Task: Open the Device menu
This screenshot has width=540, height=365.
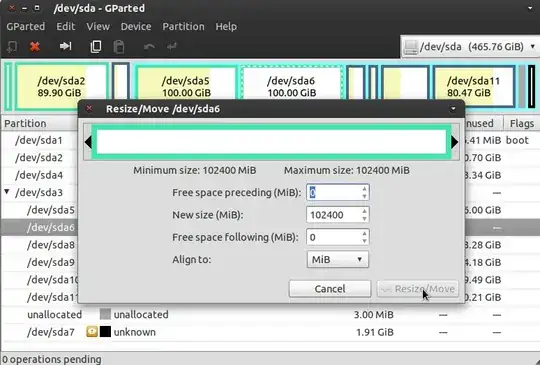Action: pyautogui.click(x=136, y=27)
